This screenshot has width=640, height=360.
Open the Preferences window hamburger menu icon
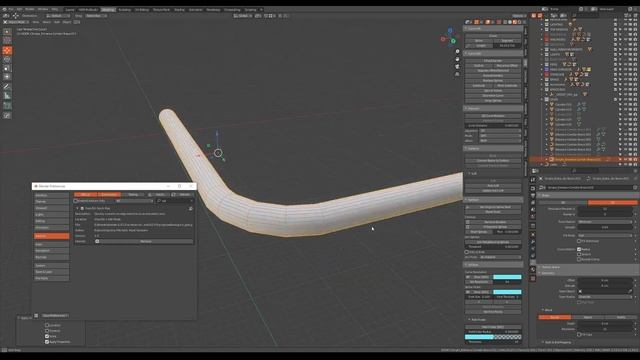click(x=36, y=316)
